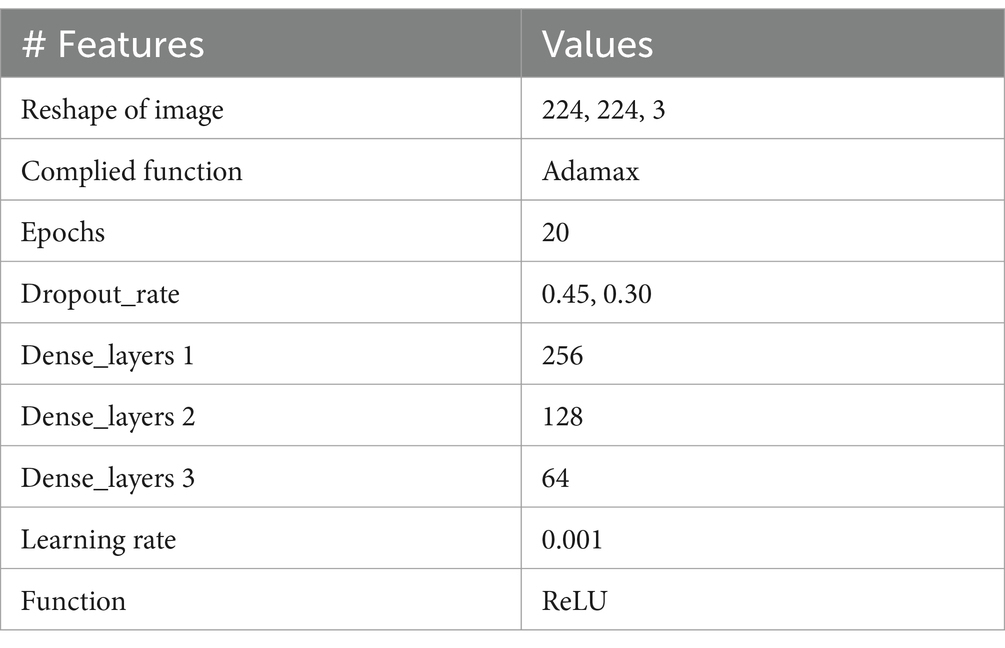Viewport: 1005px width, 648px height.
Task: Select the Epochs value '20'
Action: point(555,233)
